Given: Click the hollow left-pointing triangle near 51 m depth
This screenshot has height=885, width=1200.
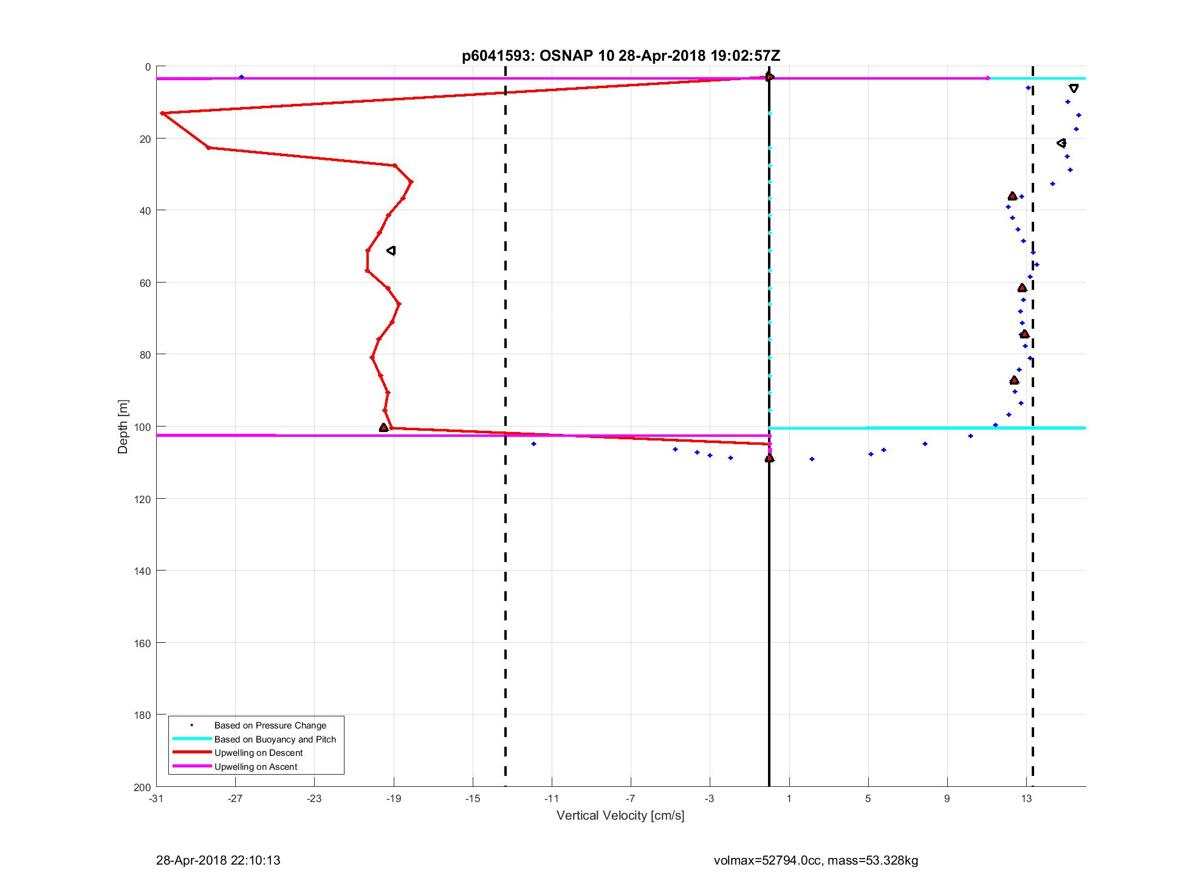Looking at the screenshot, I should click(391, 250).
